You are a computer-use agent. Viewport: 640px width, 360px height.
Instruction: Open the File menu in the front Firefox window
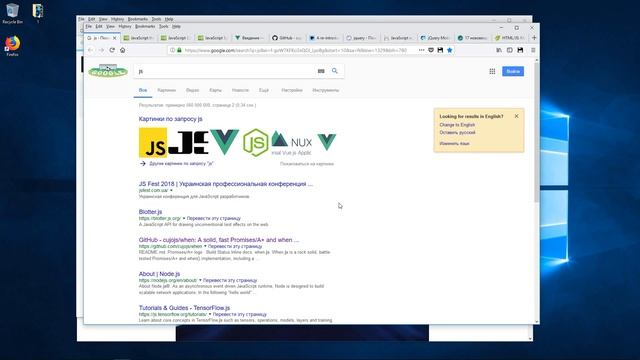[x=89, y=27]
